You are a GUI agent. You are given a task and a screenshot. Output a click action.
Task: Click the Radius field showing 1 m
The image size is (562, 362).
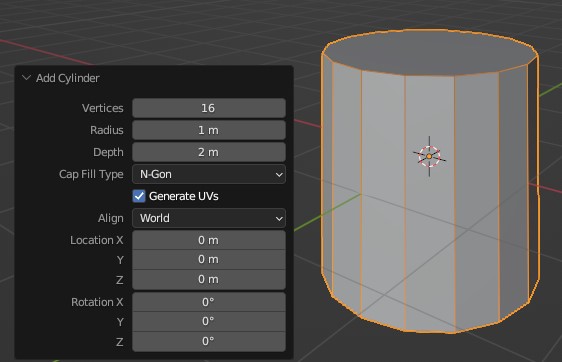(209, 130)
